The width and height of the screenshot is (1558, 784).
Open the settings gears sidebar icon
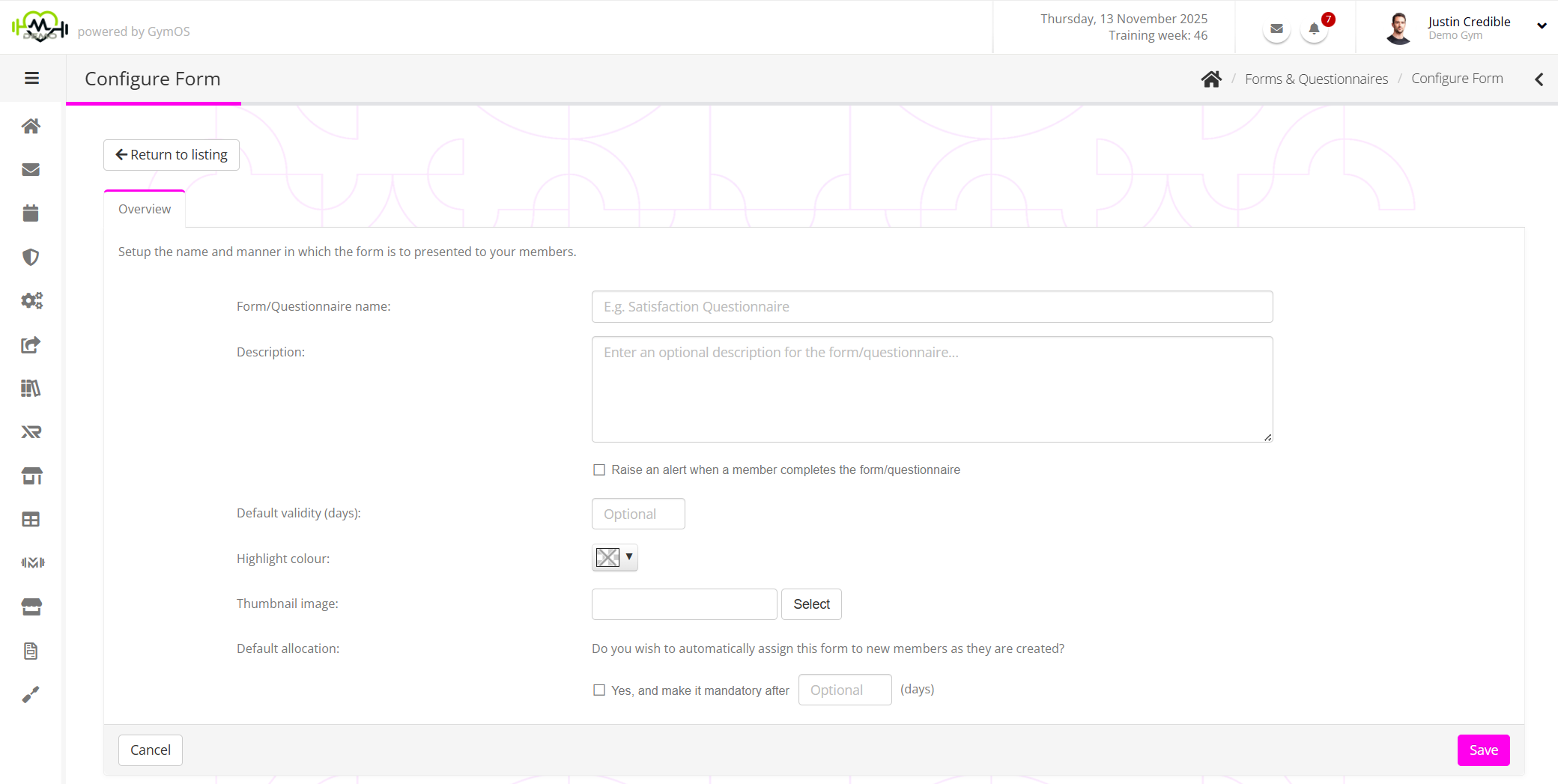tap(31, 301)
